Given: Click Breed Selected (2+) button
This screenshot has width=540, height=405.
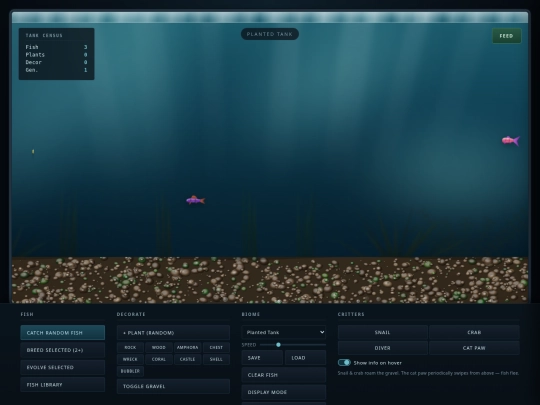Looking at the screenshot, I should [63, 350].
